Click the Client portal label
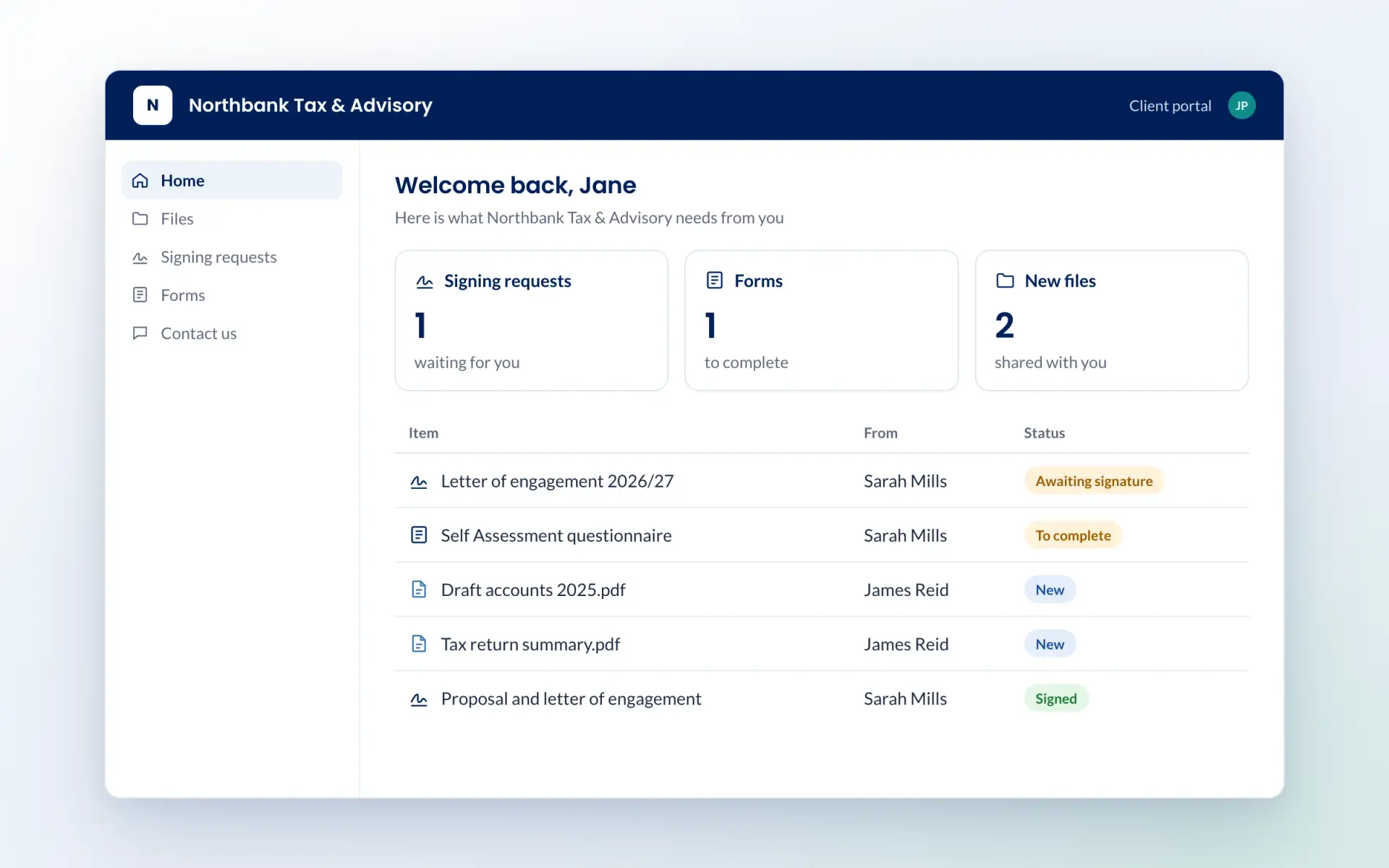 pos(1170,106)
